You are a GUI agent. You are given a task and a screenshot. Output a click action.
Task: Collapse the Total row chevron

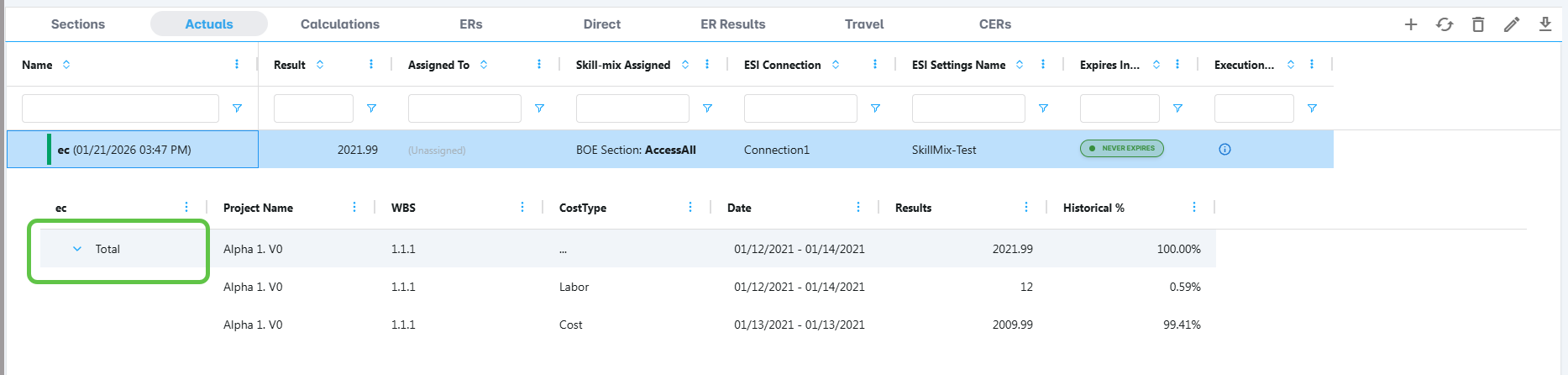[77, 249]
